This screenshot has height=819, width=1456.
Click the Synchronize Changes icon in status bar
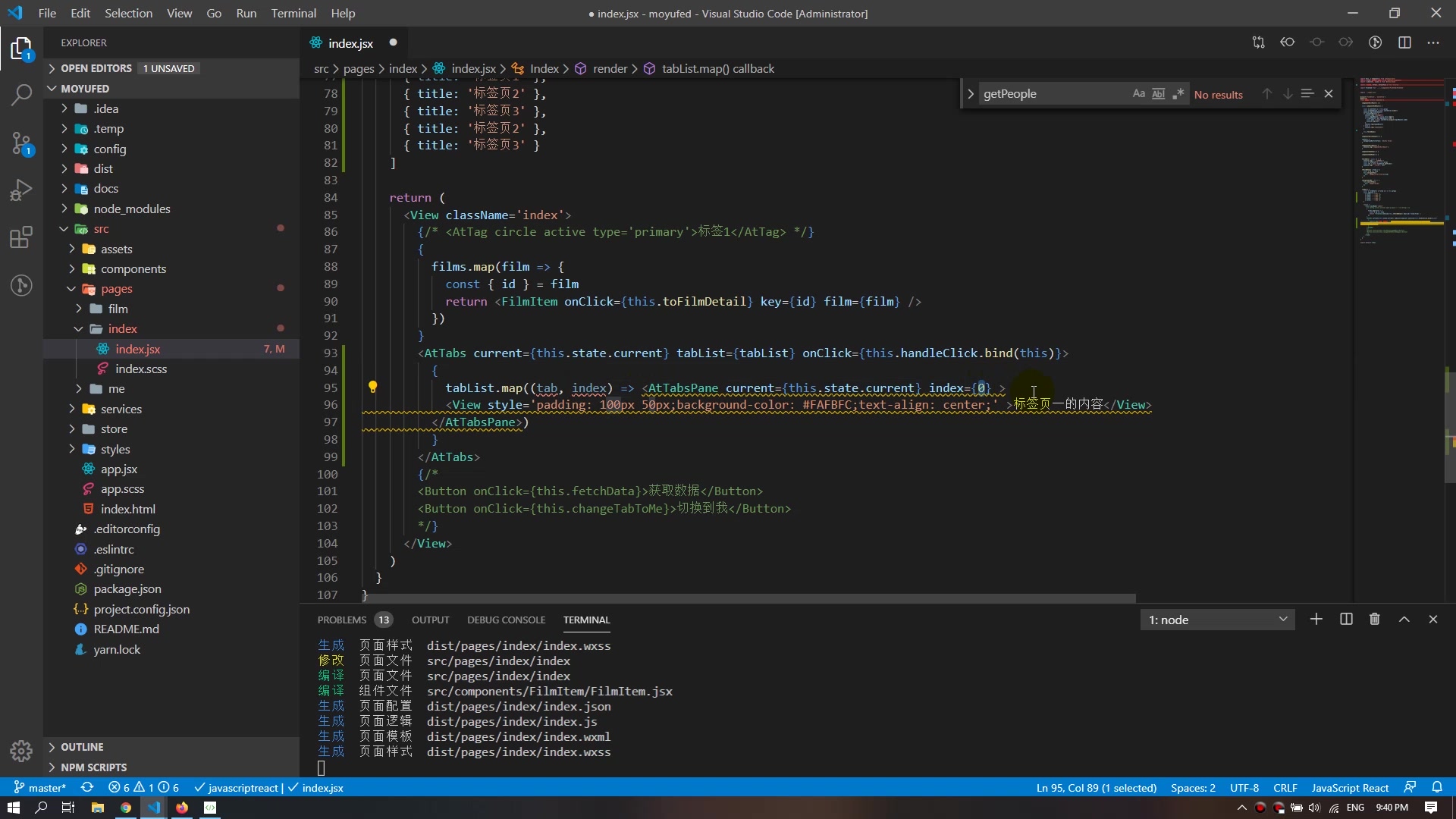pyautogui.click(x=87, y=788)
